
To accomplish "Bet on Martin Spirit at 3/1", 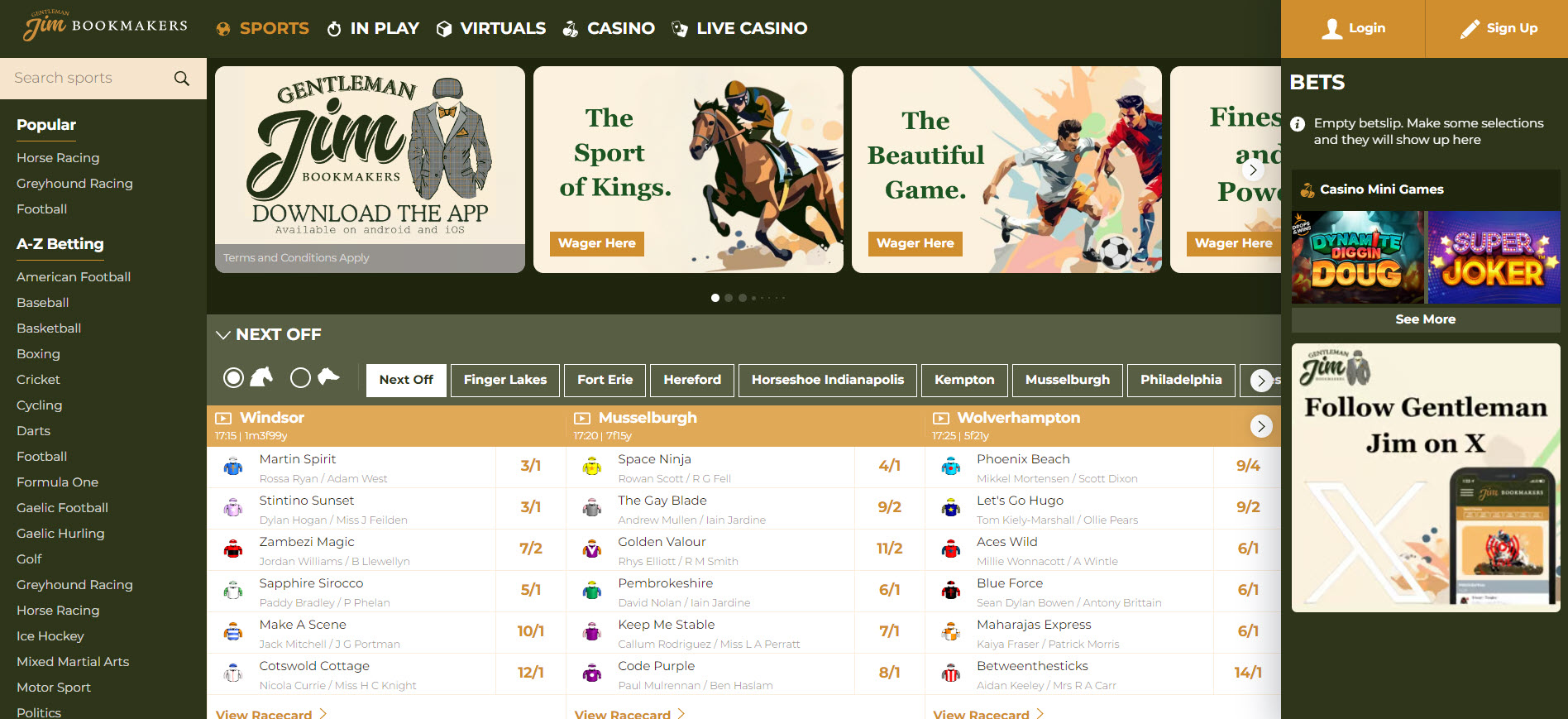I will coord(531,467).
